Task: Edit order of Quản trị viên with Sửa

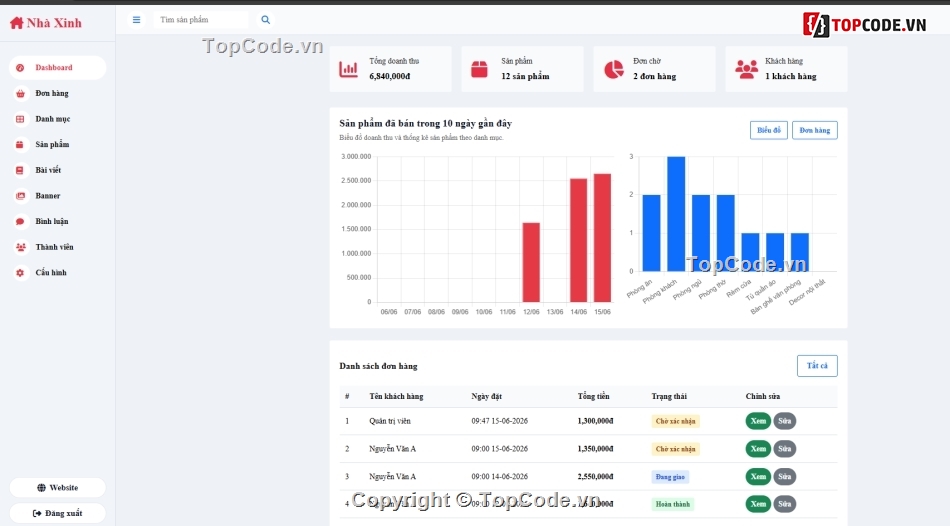Action: pyautogui.click(x=785, y=421)
